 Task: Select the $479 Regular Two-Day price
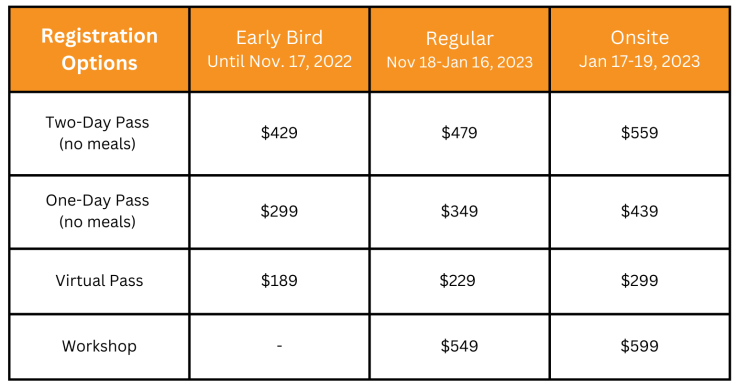[459, 133]
